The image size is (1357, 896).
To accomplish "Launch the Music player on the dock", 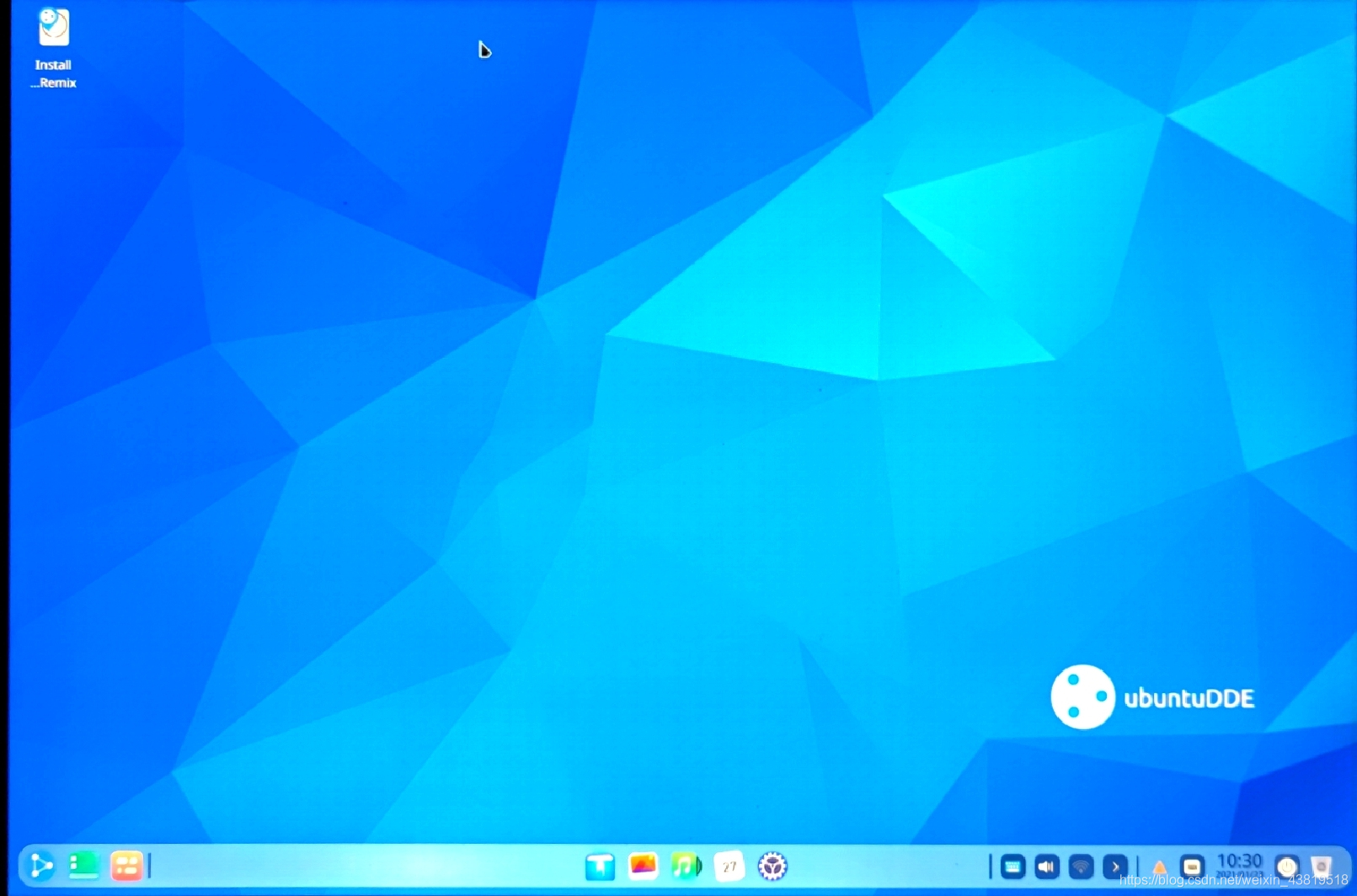I will (687, 866).
